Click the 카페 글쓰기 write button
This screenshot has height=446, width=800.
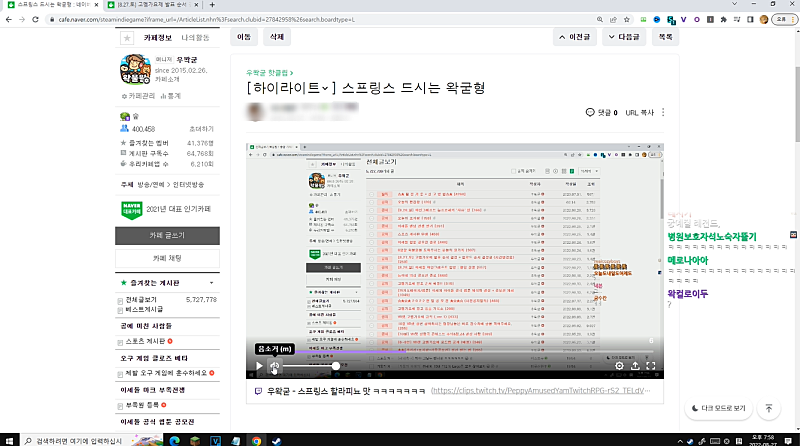(165, 235)
